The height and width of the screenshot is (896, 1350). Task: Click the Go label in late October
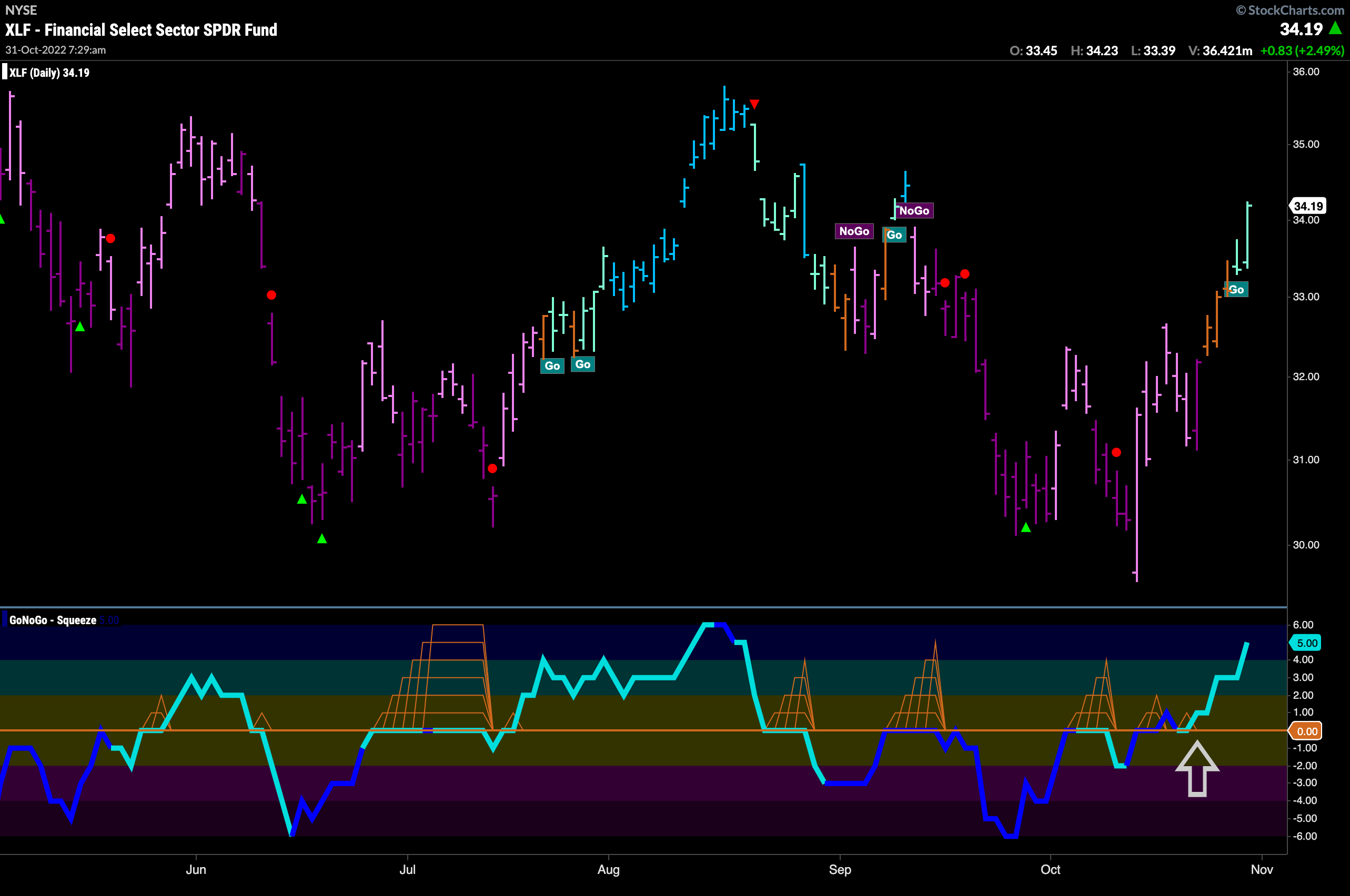click(x=1236, y=290)
